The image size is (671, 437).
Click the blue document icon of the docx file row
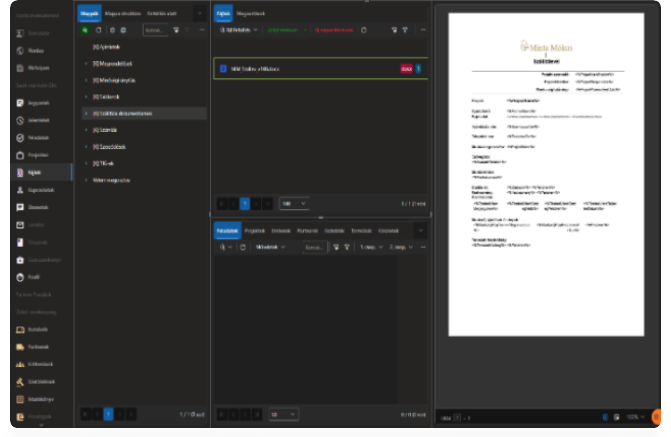coord(223,68)
